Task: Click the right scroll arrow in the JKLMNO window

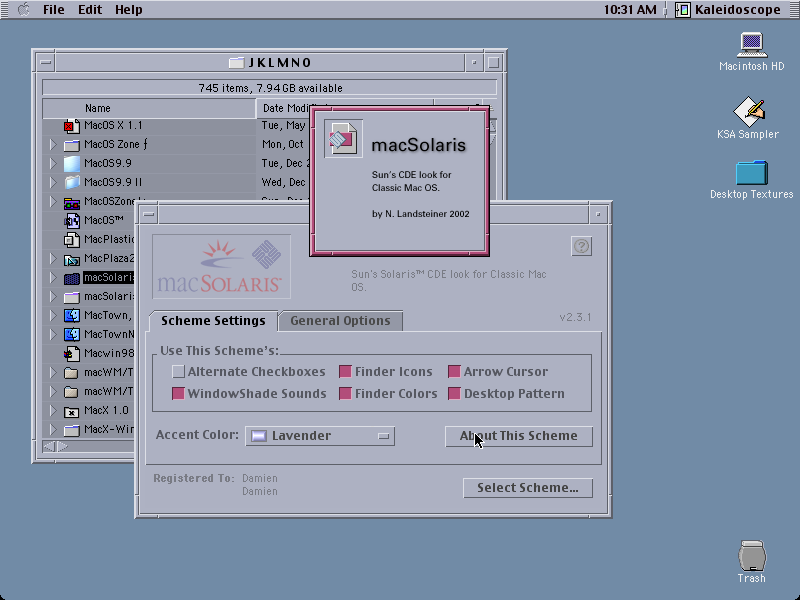Action: (62, 446)
